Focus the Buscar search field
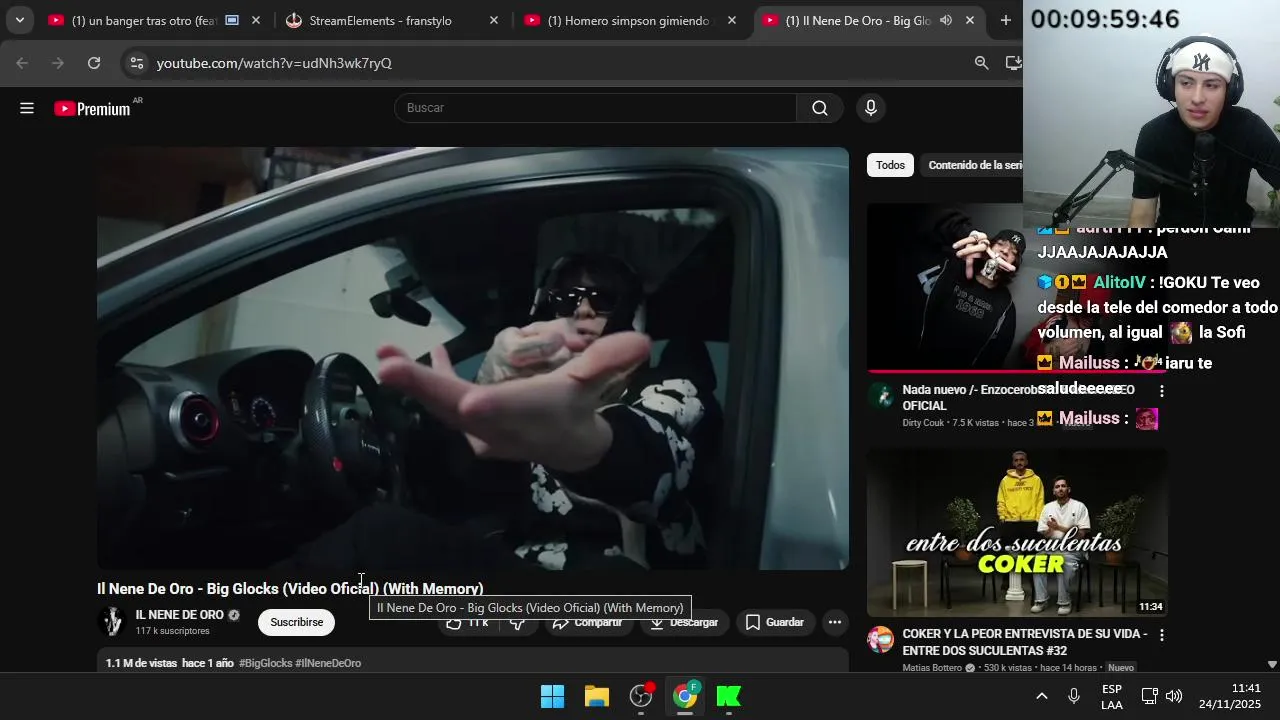 click(595, 108)
